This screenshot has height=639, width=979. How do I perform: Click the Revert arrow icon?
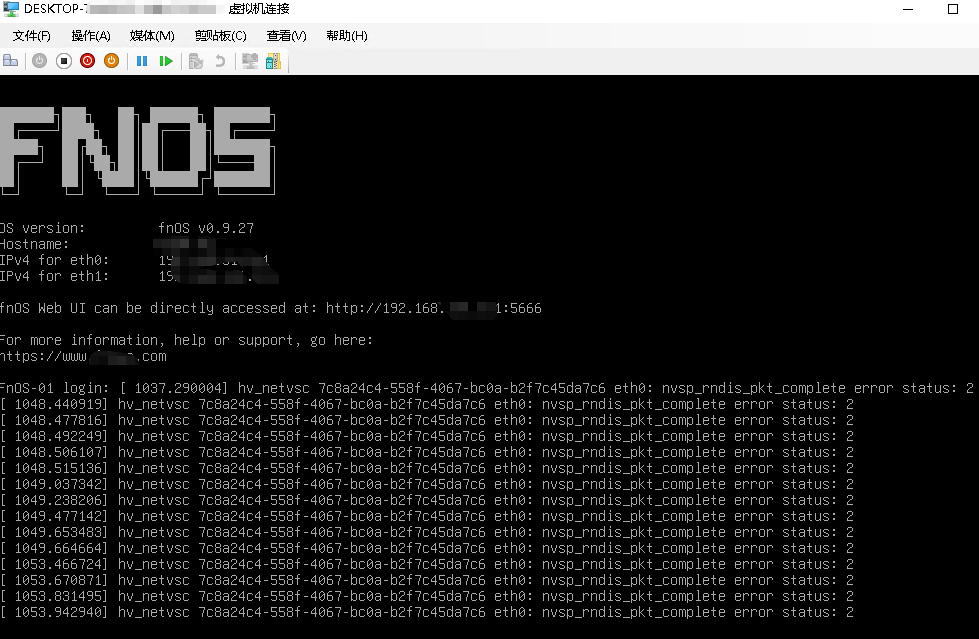[220, 61]
